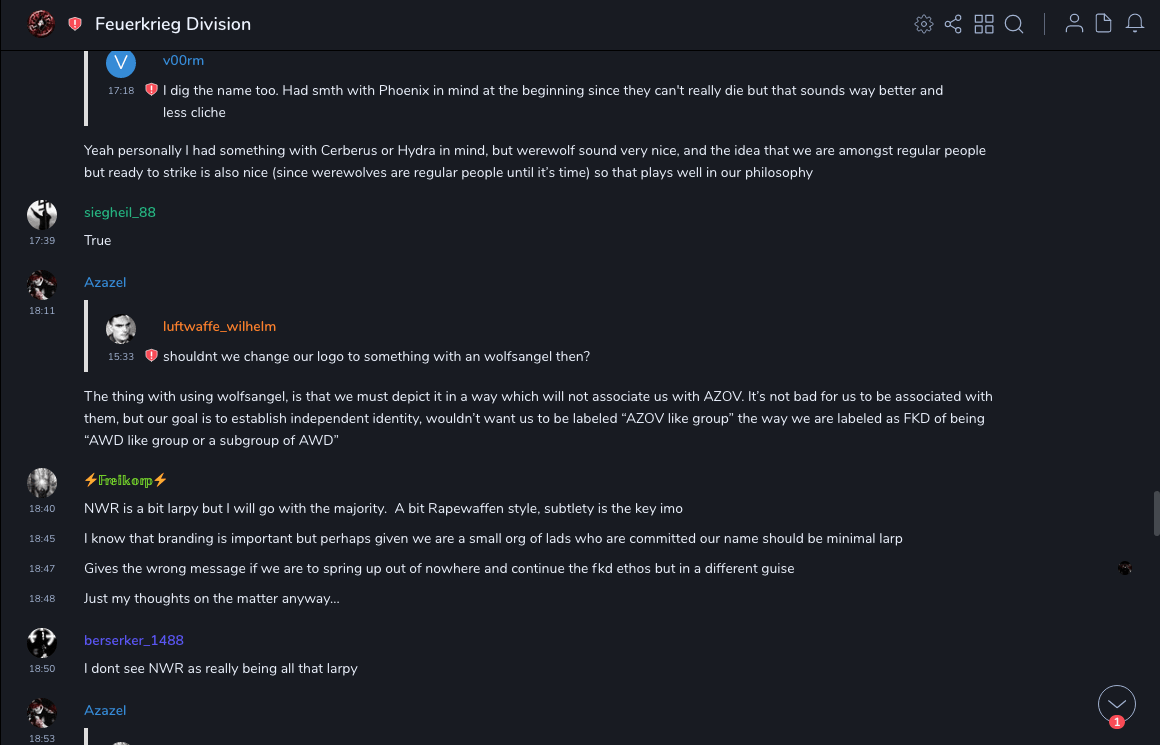The image size is (1160, 745).
Task: Open conversation settings gear icon
Action: pos(924,24)
